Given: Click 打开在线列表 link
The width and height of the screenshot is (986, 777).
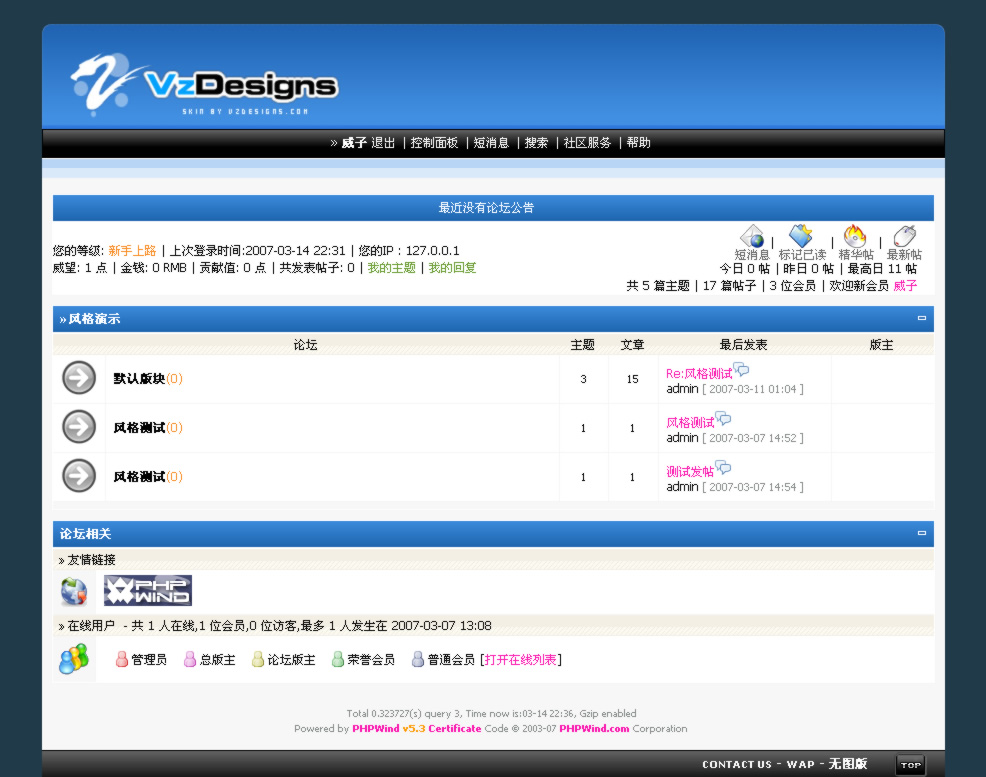Looking at the screenshot, I should (x=521, y=659).
